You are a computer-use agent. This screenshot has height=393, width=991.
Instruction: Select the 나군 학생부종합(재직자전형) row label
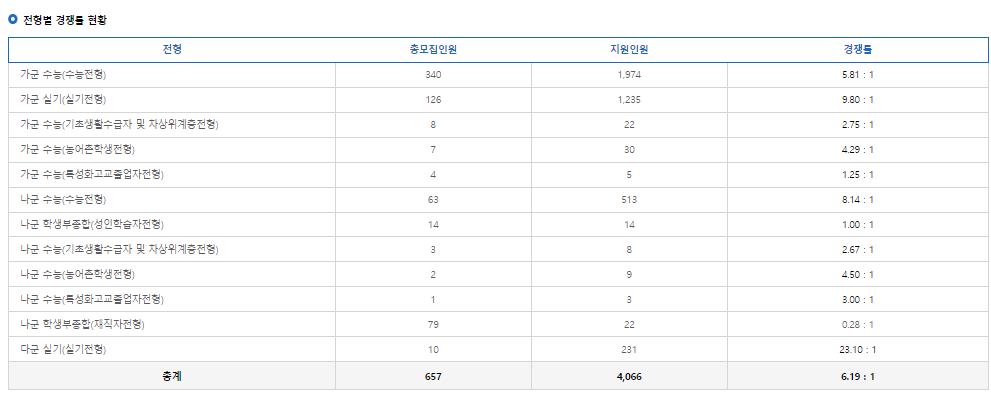click(83, 324)
